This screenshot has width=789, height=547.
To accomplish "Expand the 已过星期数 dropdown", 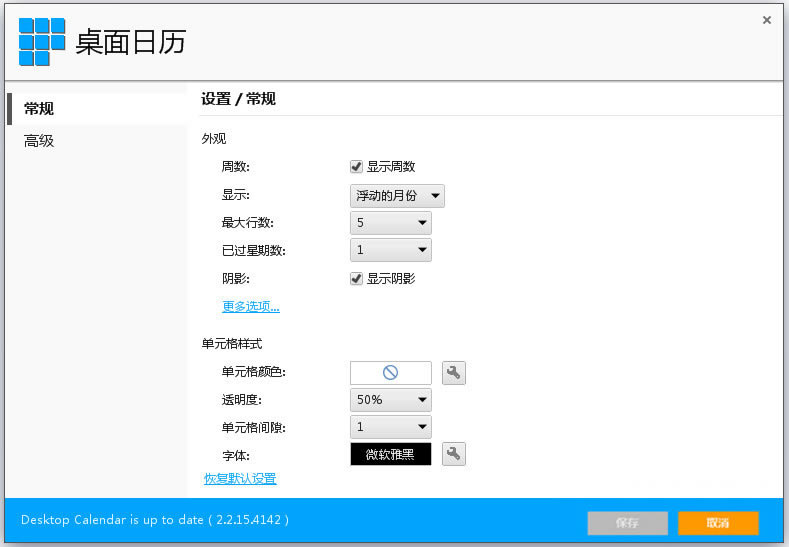I will tap(391, 250).
